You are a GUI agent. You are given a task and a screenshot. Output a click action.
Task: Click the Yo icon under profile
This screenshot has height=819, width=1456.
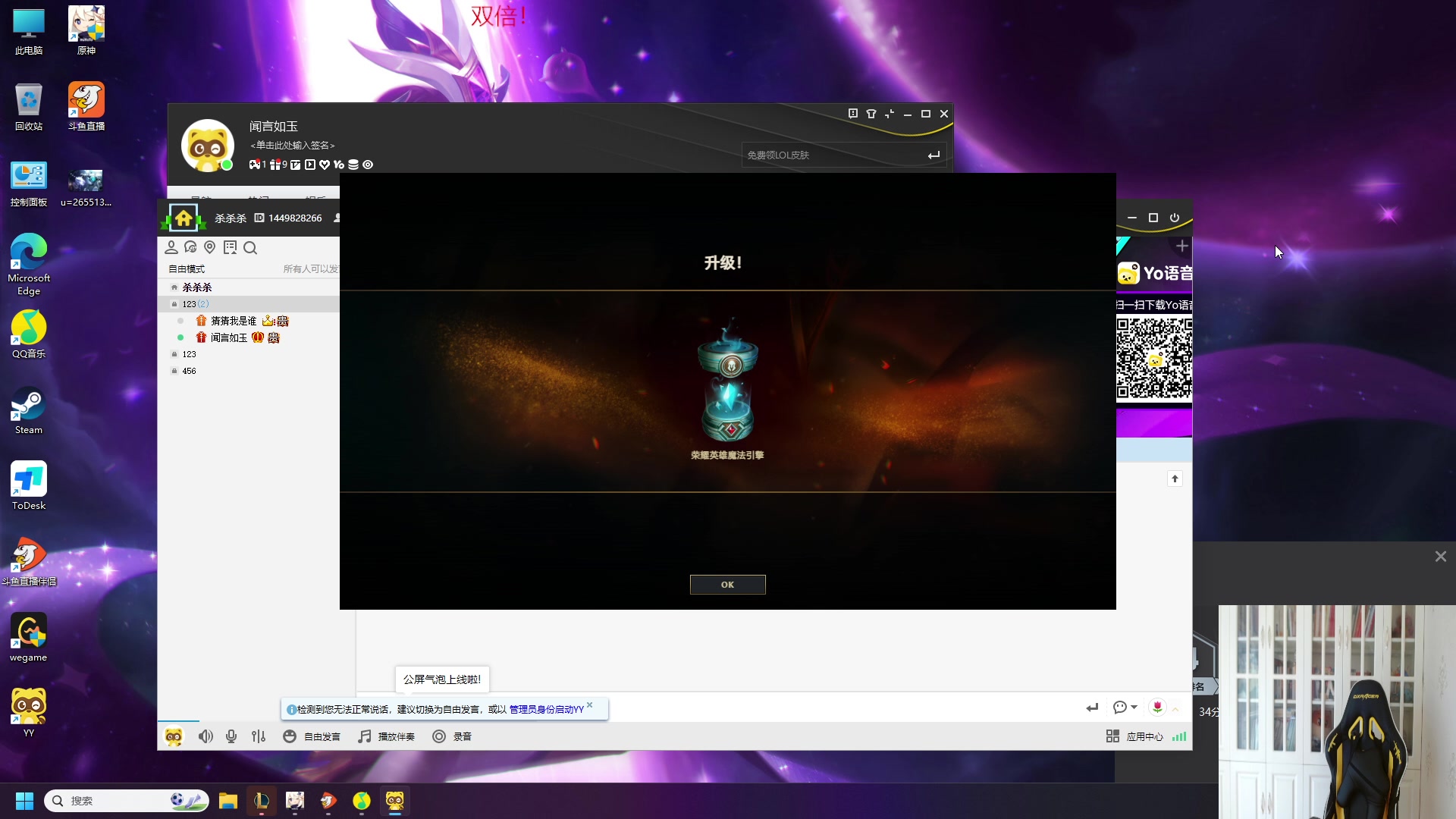(x=339, y=165)
